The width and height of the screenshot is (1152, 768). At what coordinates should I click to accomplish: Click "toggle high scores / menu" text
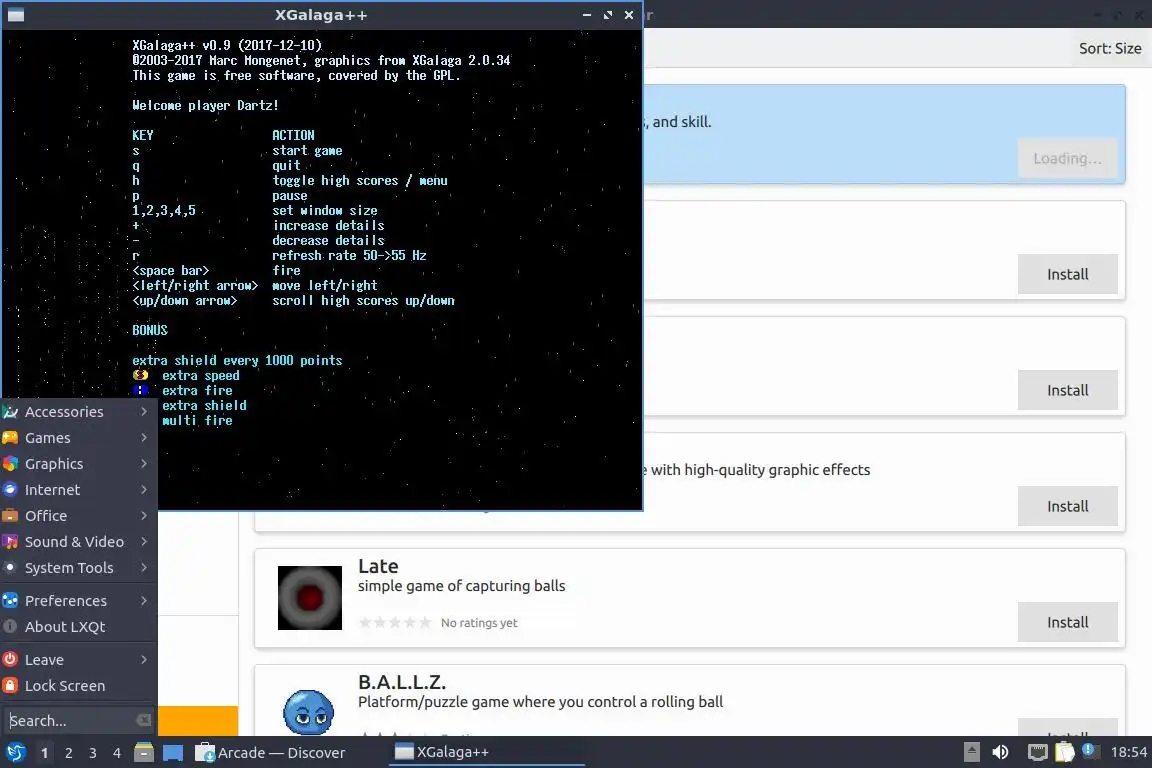click(x=360, y=181)
